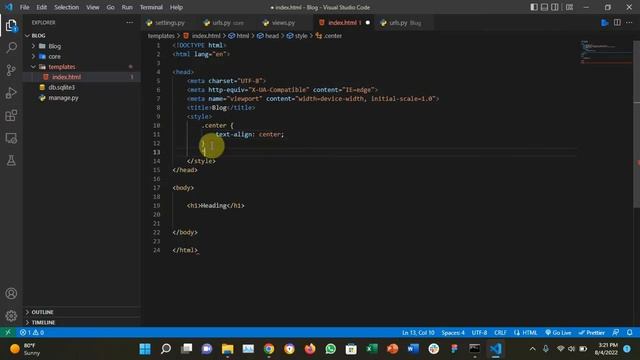Open Source Control view
640x360 pixels.
11,70
